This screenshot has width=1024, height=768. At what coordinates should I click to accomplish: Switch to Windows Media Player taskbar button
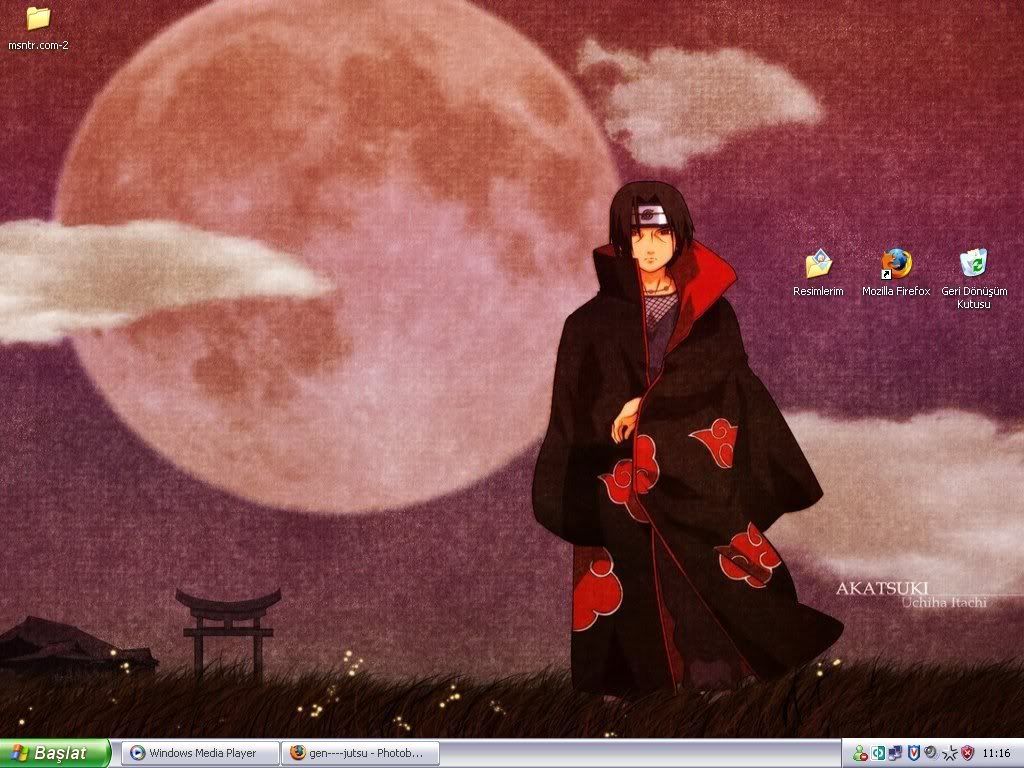click(200, 753)
